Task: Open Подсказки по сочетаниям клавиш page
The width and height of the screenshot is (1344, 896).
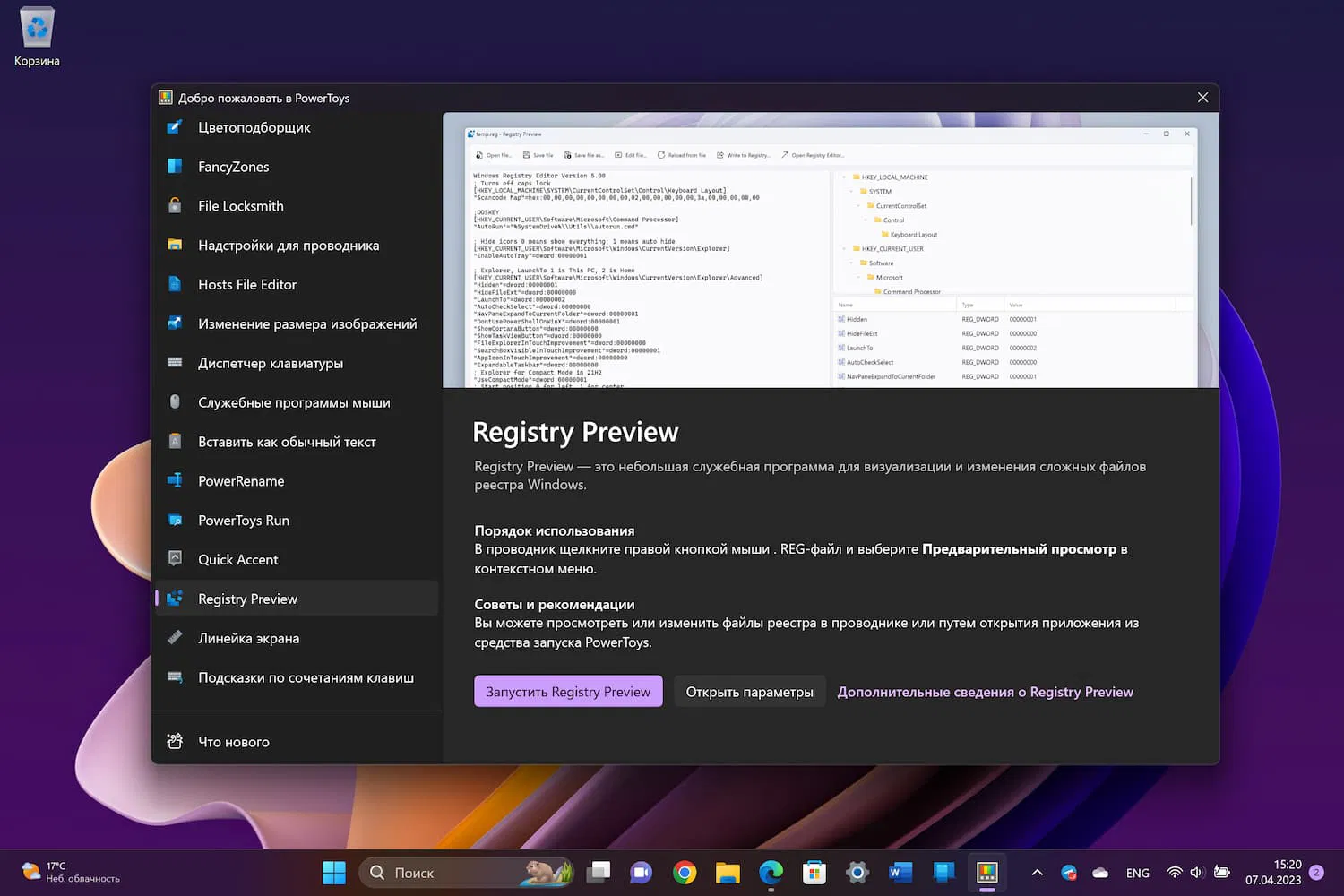Action: point(297,677)
